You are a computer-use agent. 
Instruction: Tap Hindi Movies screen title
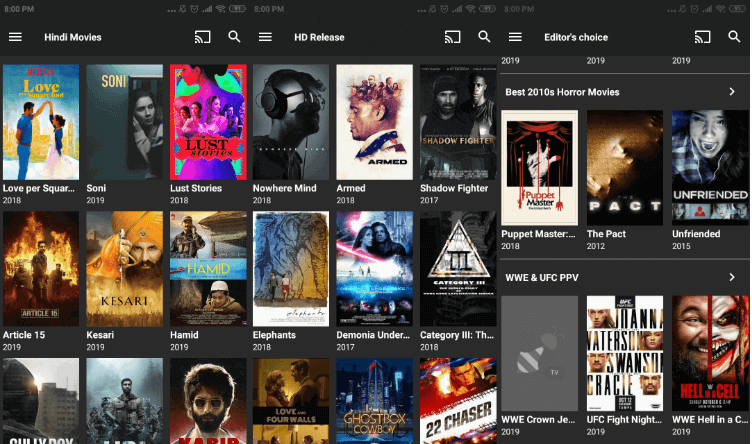73,37
